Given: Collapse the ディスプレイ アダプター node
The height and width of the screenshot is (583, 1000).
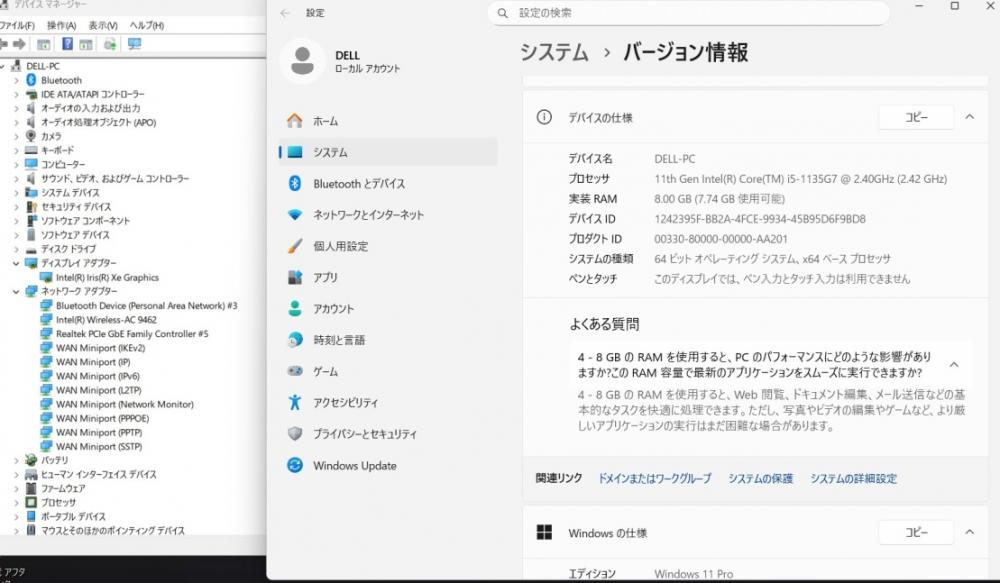Looking at the screenshot, I should click(16, 263).
